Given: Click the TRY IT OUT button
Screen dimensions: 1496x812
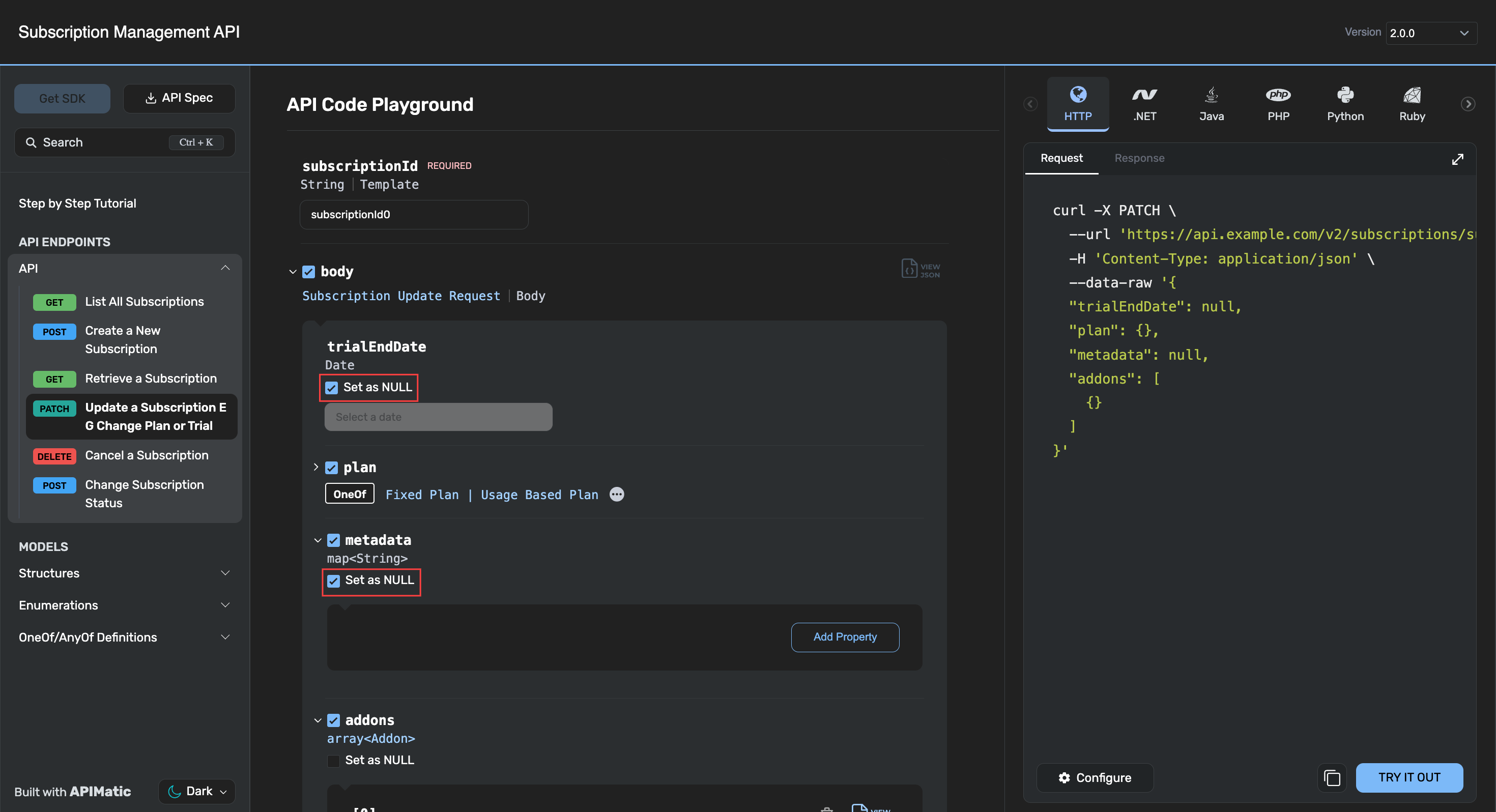Looking at the screenshot, I should click(1409, 777).
